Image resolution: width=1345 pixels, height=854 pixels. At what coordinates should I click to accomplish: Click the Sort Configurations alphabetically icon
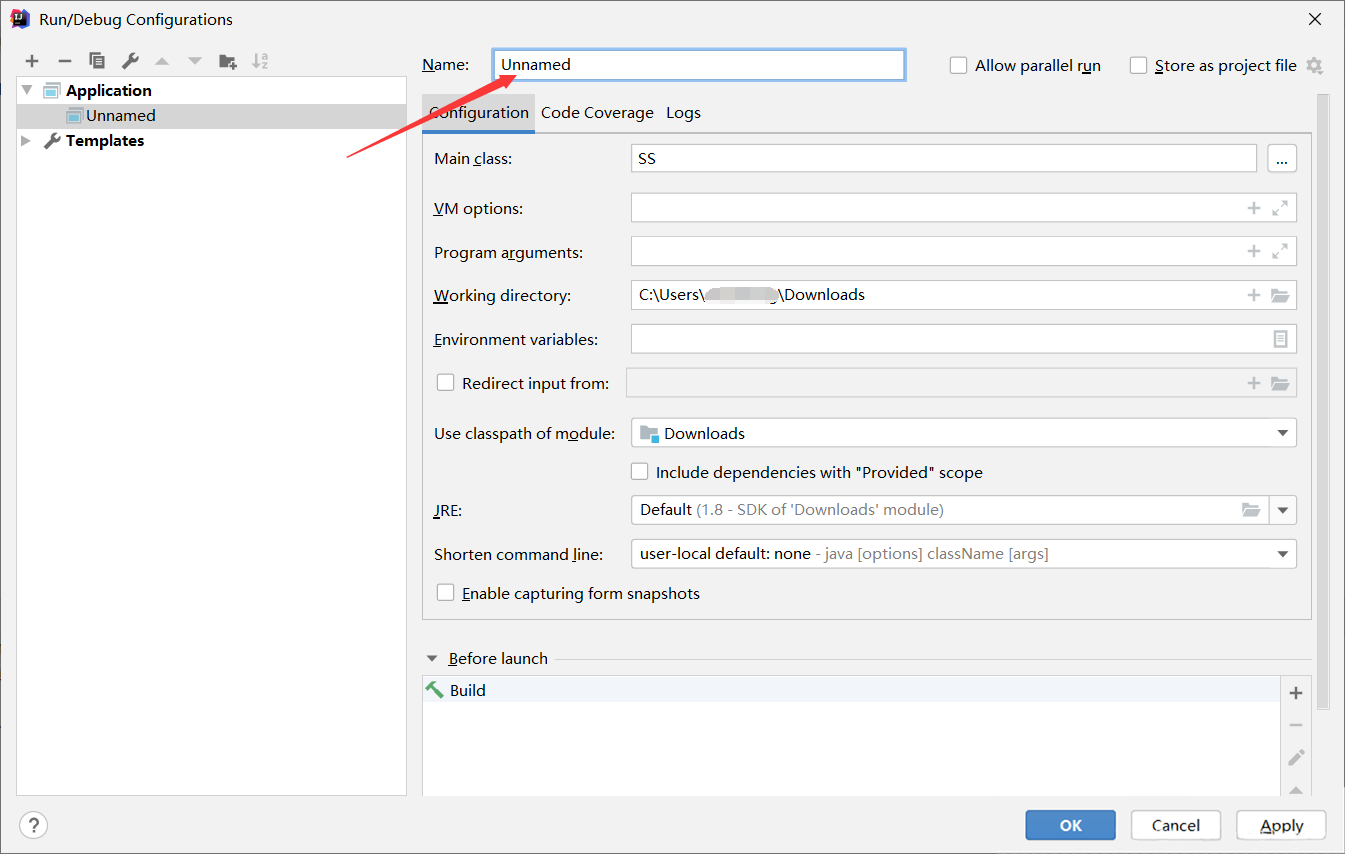point(260,61)
